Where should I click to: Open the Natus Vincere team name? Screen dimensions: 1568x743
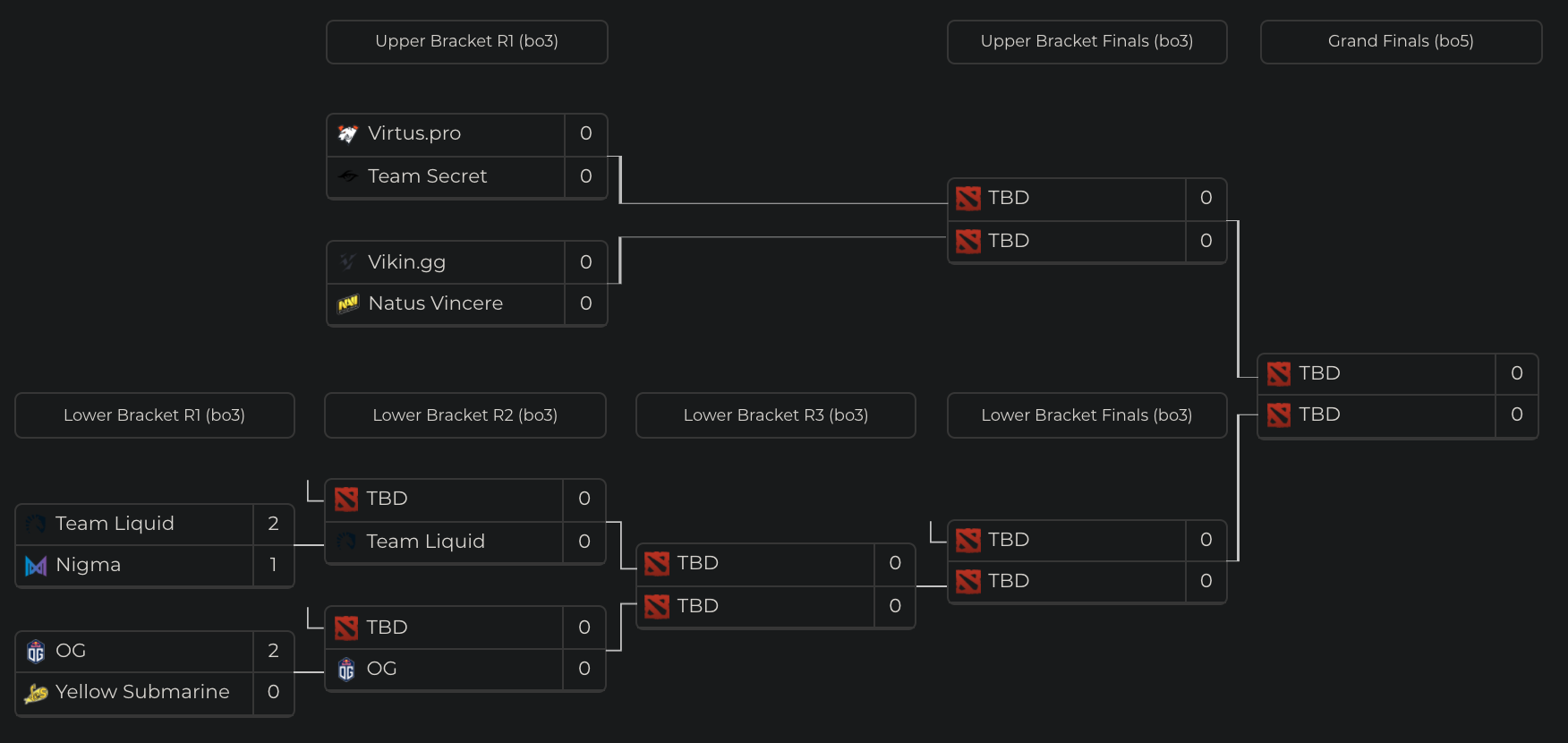point(435,303)
